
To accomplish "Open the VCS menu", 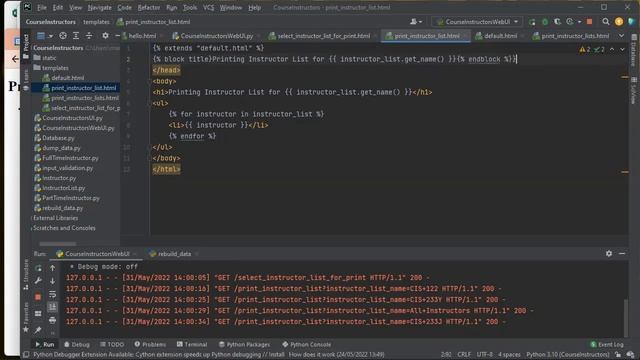I will [208, 8].
